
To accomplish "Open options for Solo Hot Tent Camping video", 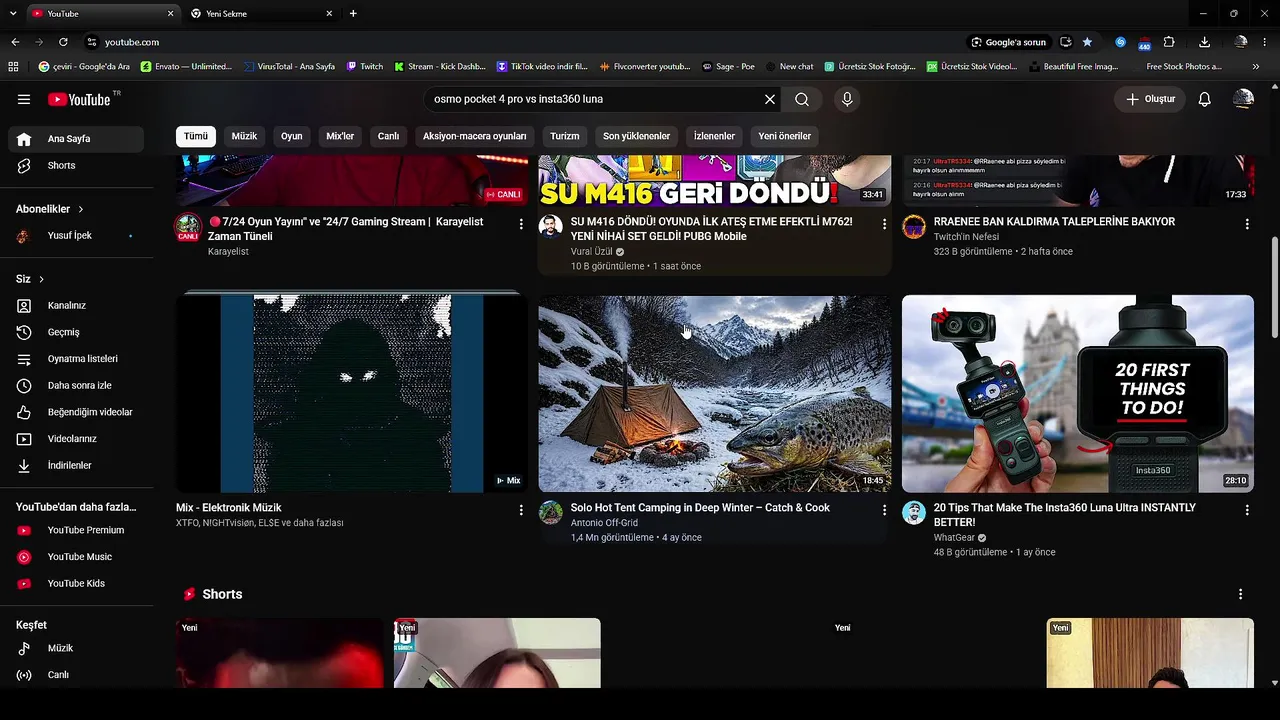I will click(x=884, y=510).
